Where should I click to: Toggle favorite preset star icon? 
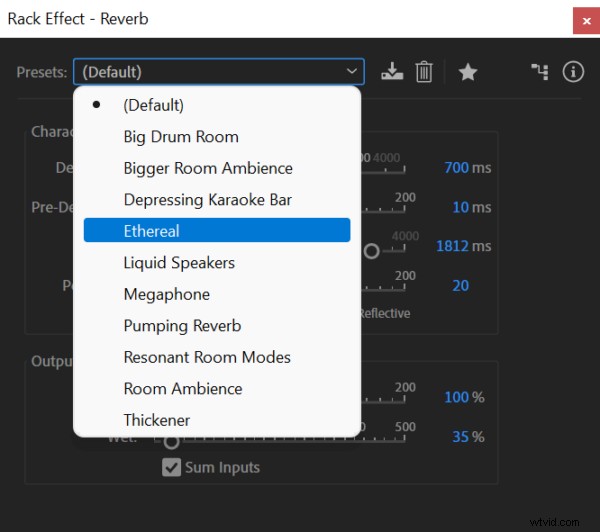[x=467, y=72]
